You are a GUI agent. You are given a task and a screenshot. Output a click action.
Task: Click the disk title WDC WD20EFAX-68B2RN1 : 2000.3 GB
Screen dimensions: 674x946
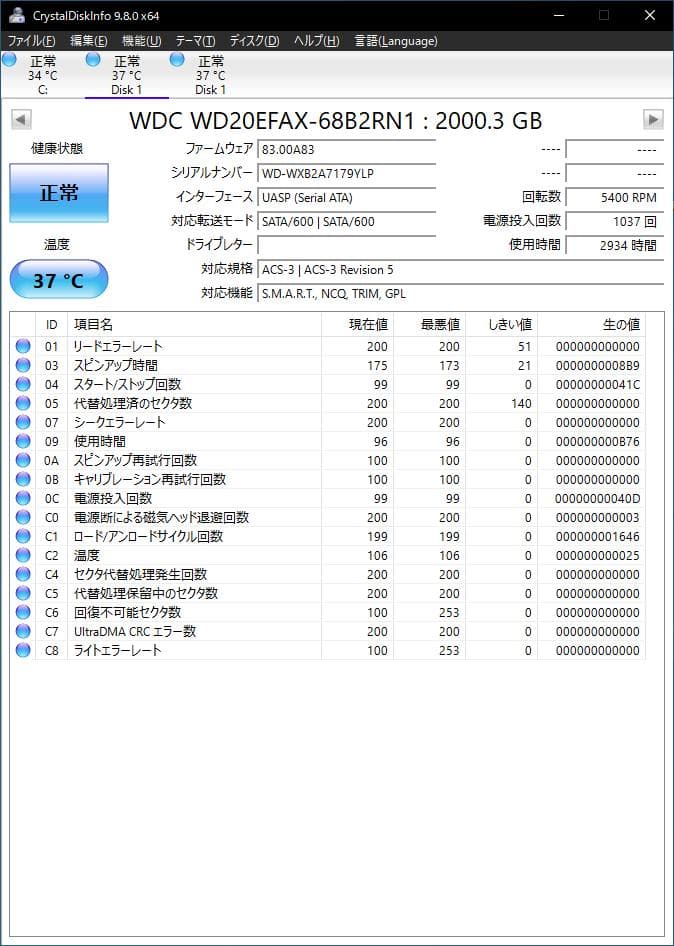point(335,120)
